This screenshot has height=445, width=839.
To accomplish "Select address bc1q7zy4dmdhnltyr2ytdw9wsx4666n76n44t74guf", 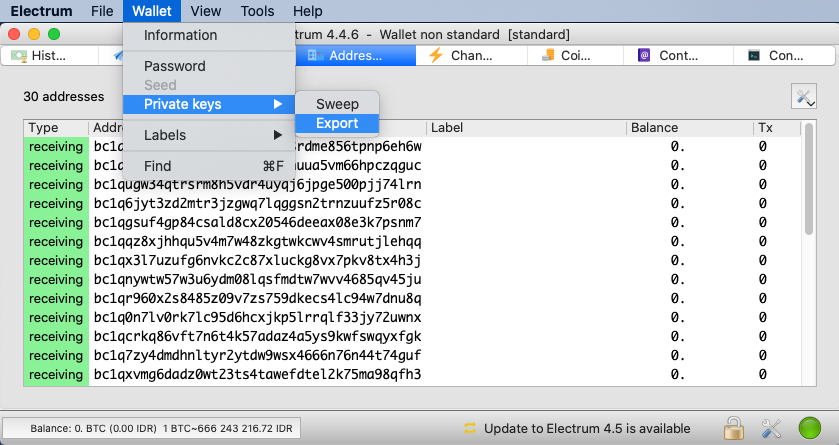I will (257, 356).
